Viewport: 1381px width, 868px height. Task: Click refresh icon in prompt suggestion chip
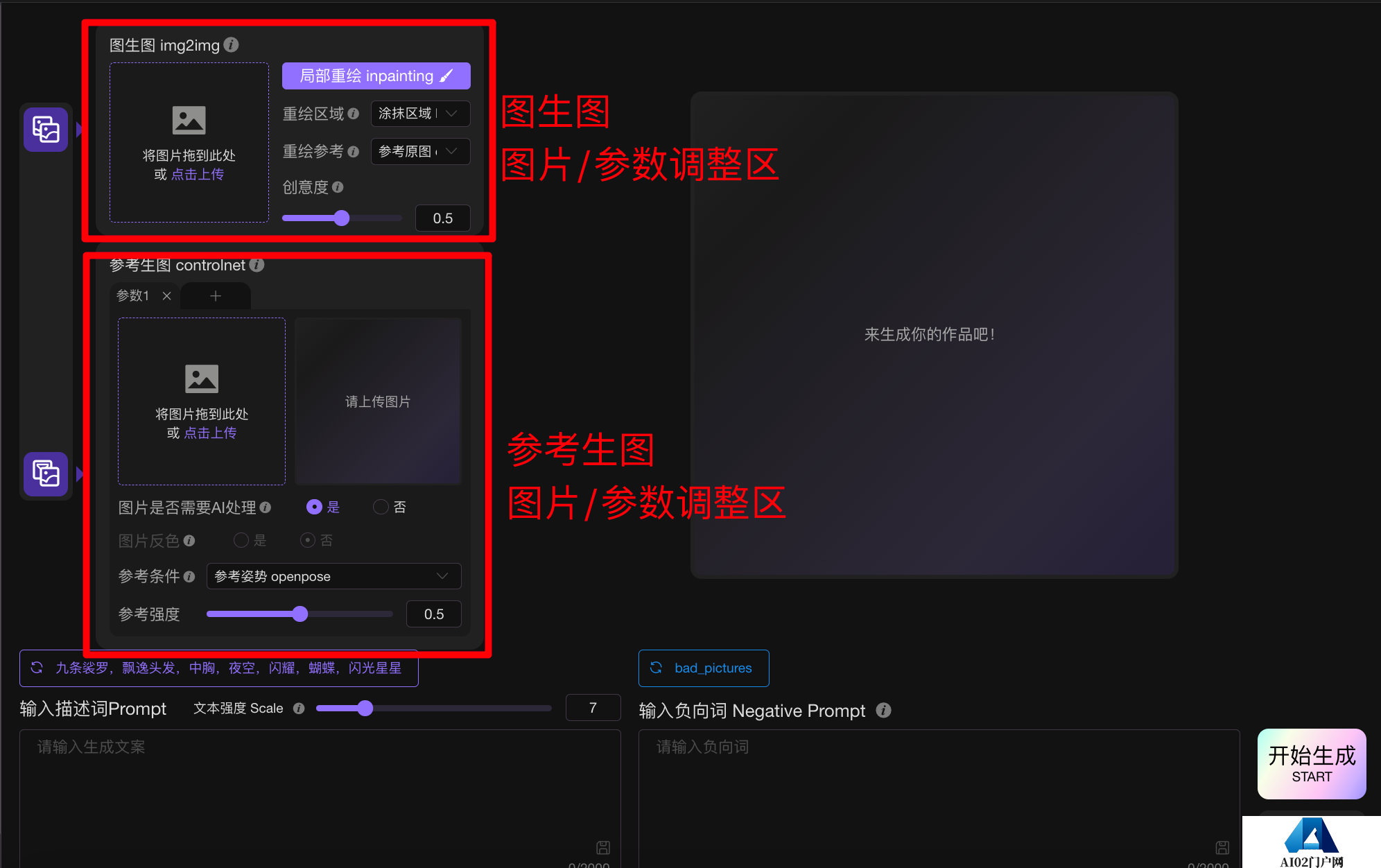[37, 668]
